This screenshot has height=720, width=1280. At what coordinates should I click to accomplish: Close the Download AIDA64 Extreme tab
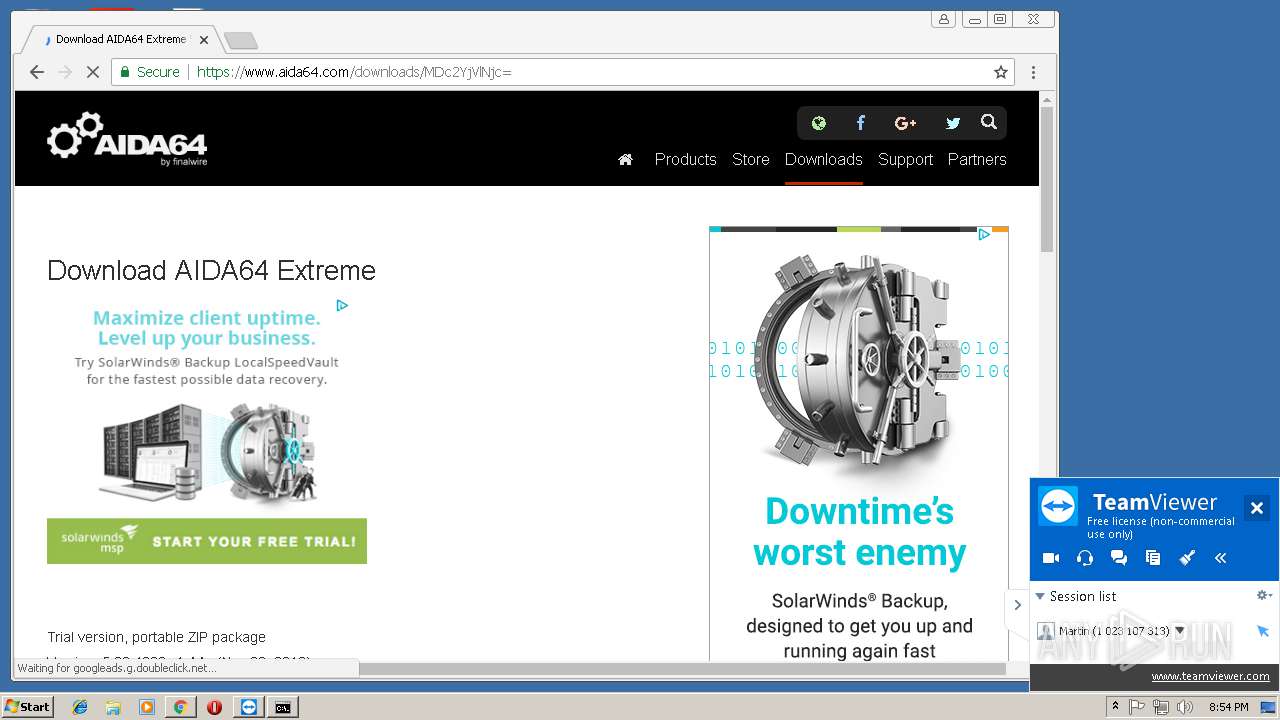click(204, 40)
